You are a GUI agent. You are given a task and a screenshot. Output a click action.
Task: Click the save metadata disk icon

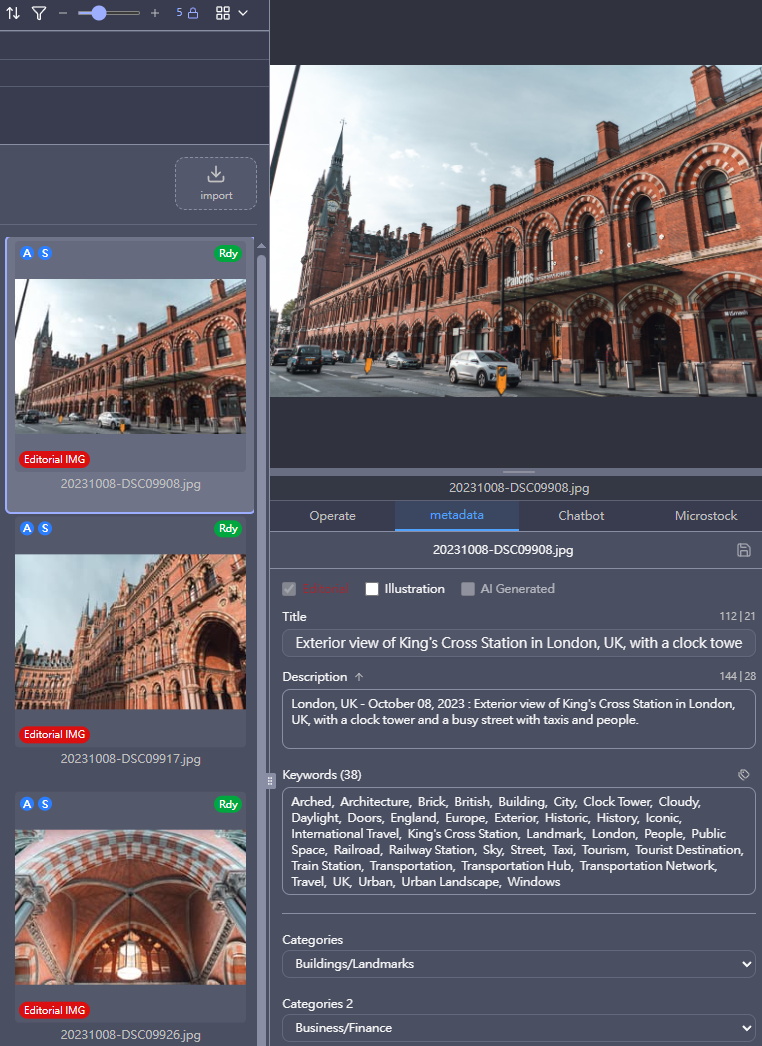click(x=743, y=550)
